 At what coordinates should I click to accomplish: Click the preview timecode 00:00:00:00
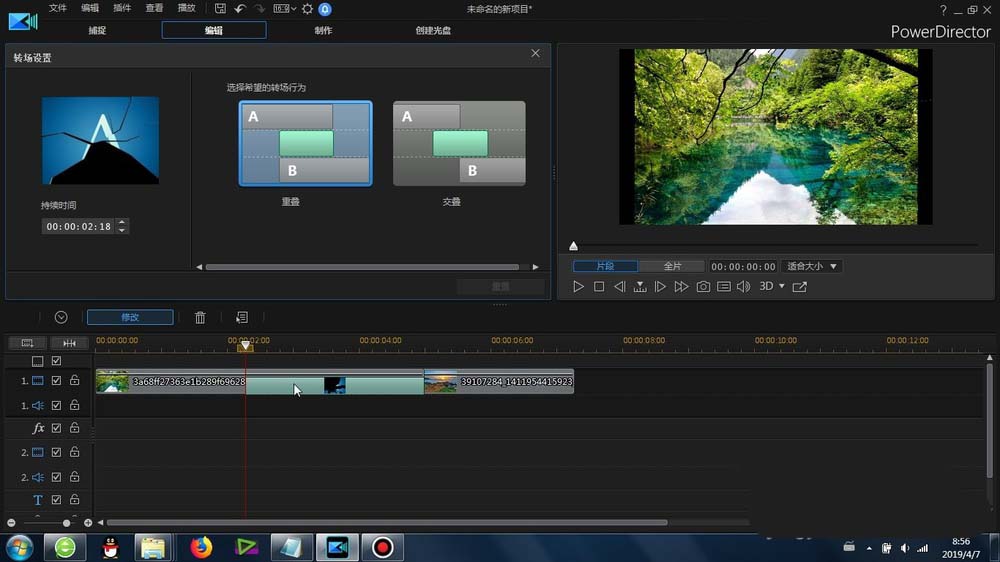click(743, 267)
